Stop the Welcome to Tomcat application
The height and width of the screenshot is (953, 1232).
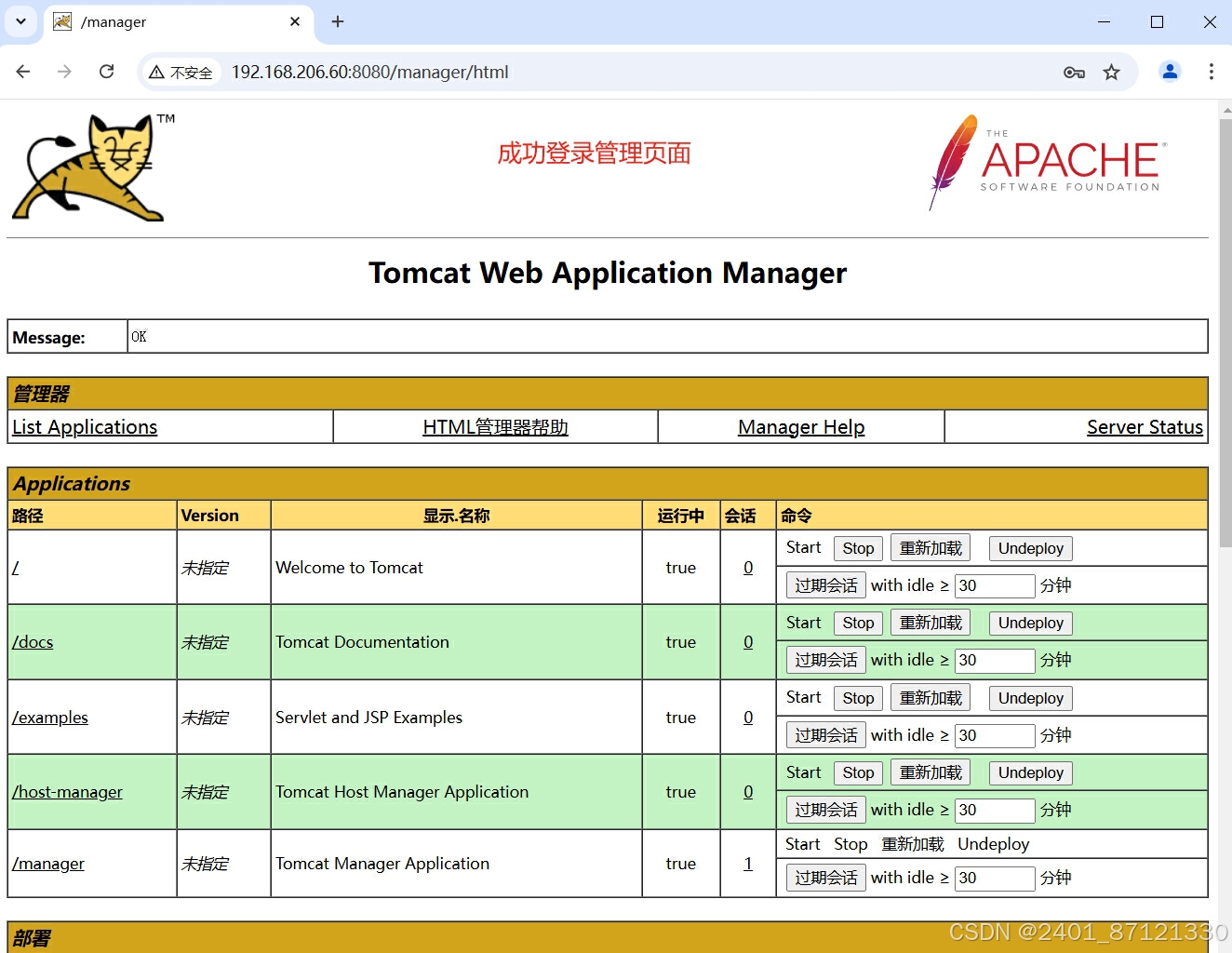[858, 548]
